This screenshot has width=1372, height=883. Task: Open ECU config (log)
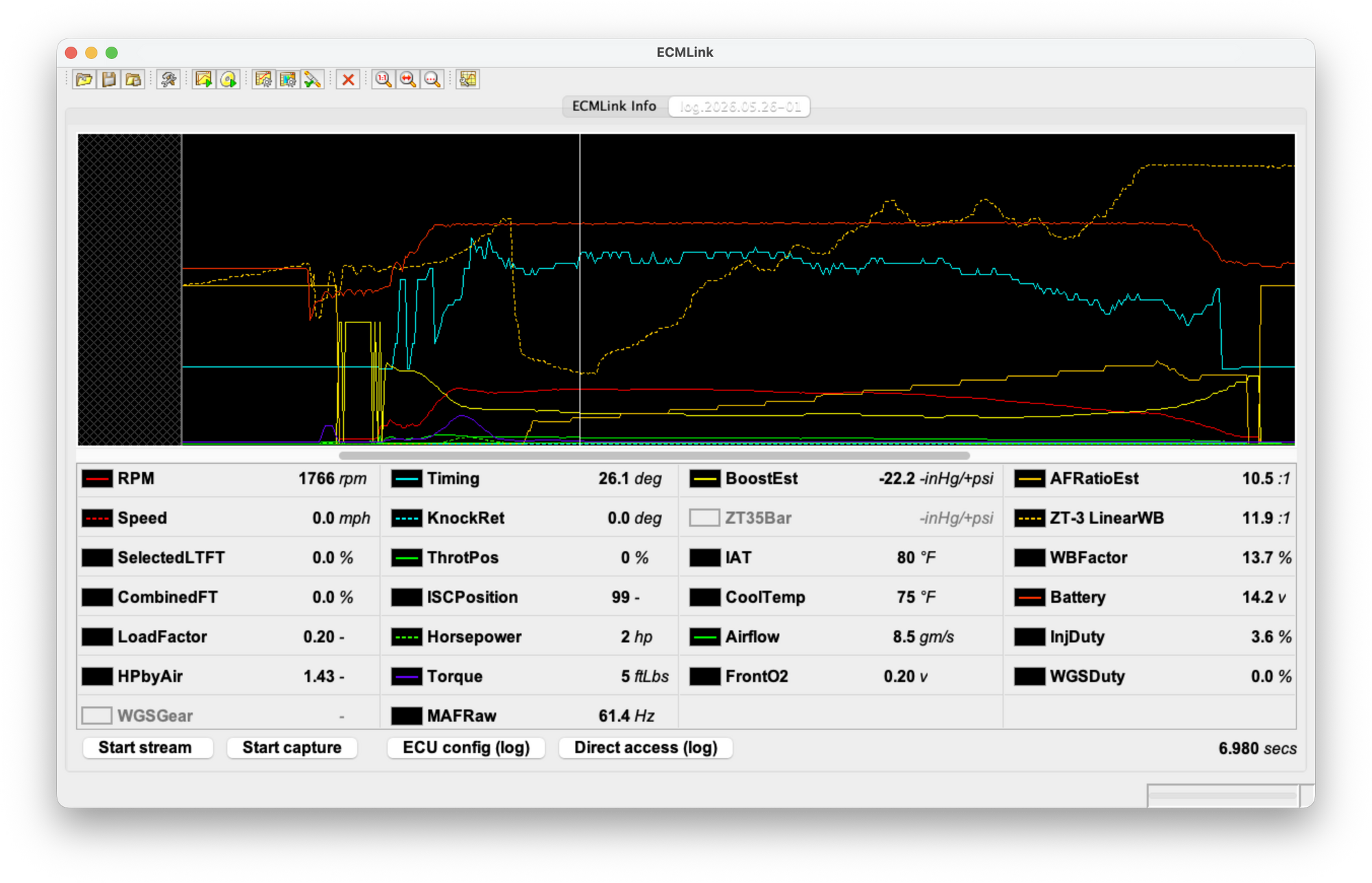(x=466, y=747)
